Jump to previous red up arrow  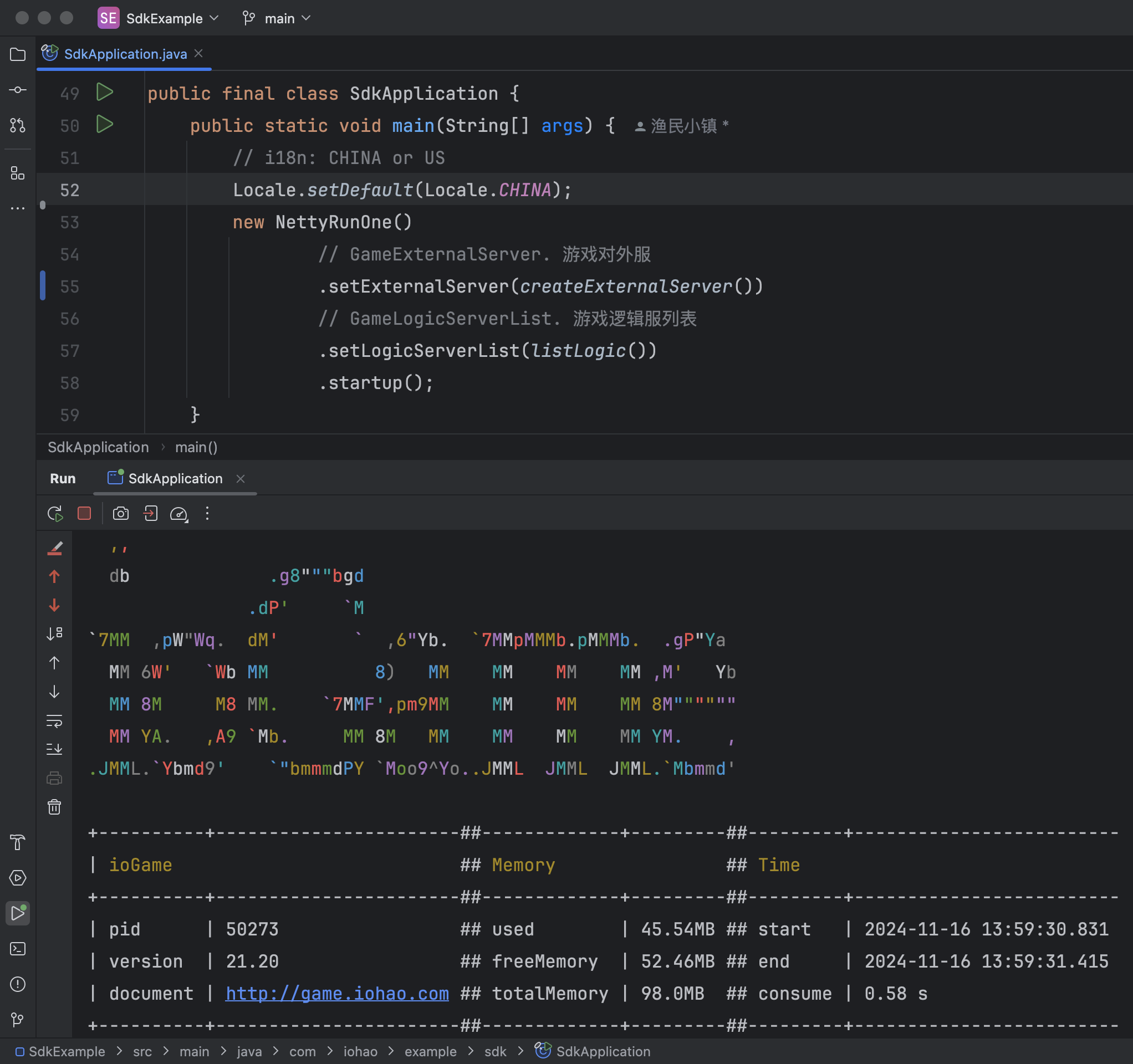pos(55,577)
